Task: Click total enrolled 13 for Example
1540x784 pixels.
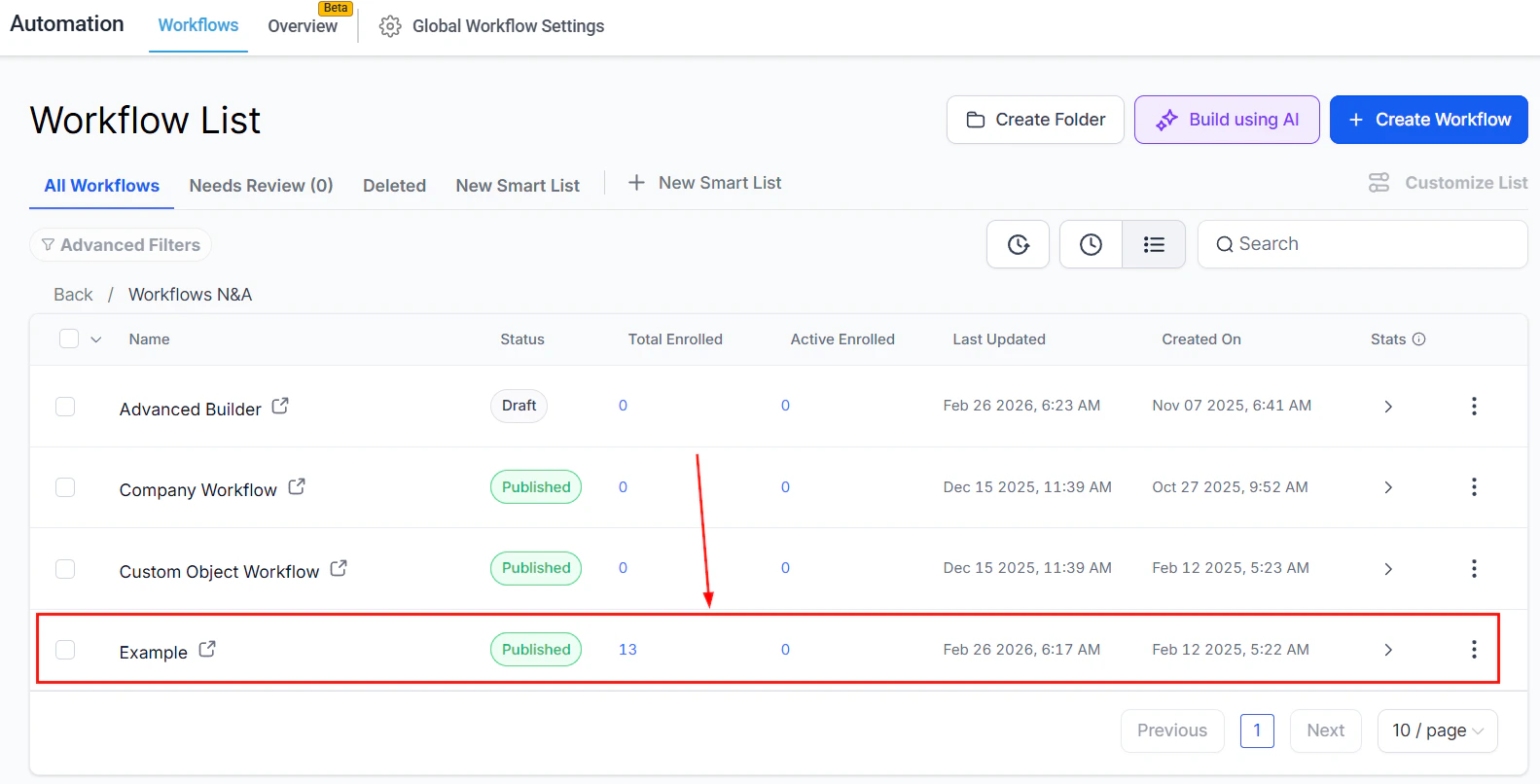Action: [627, 650]
